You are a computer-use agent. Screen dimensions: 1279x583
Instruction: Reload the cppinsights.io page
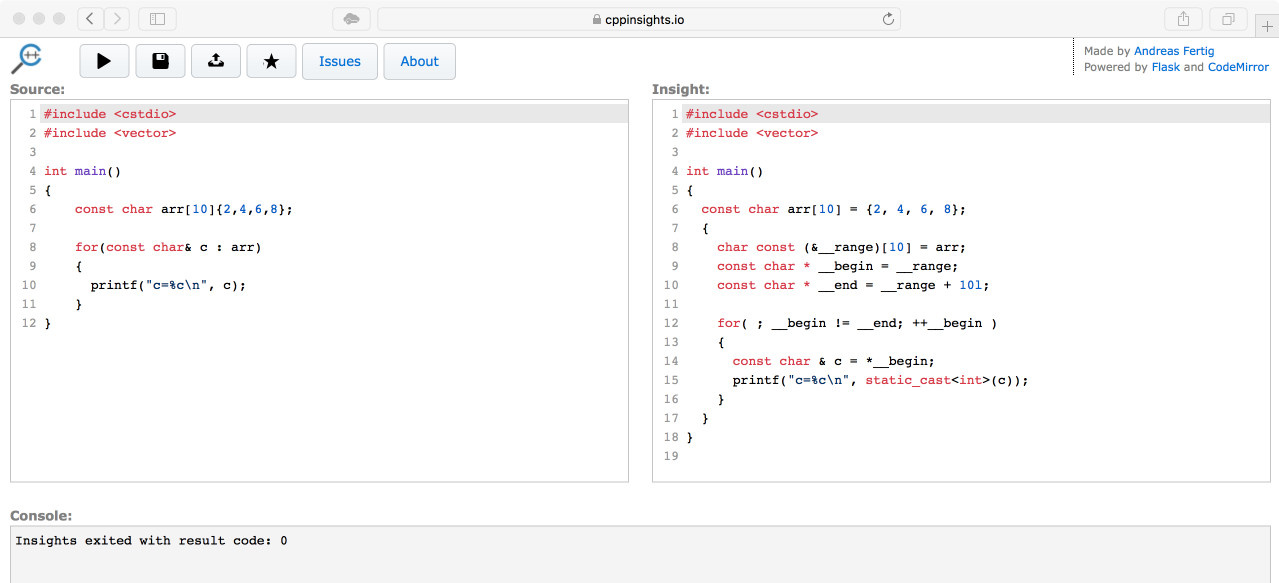point(887,19)
